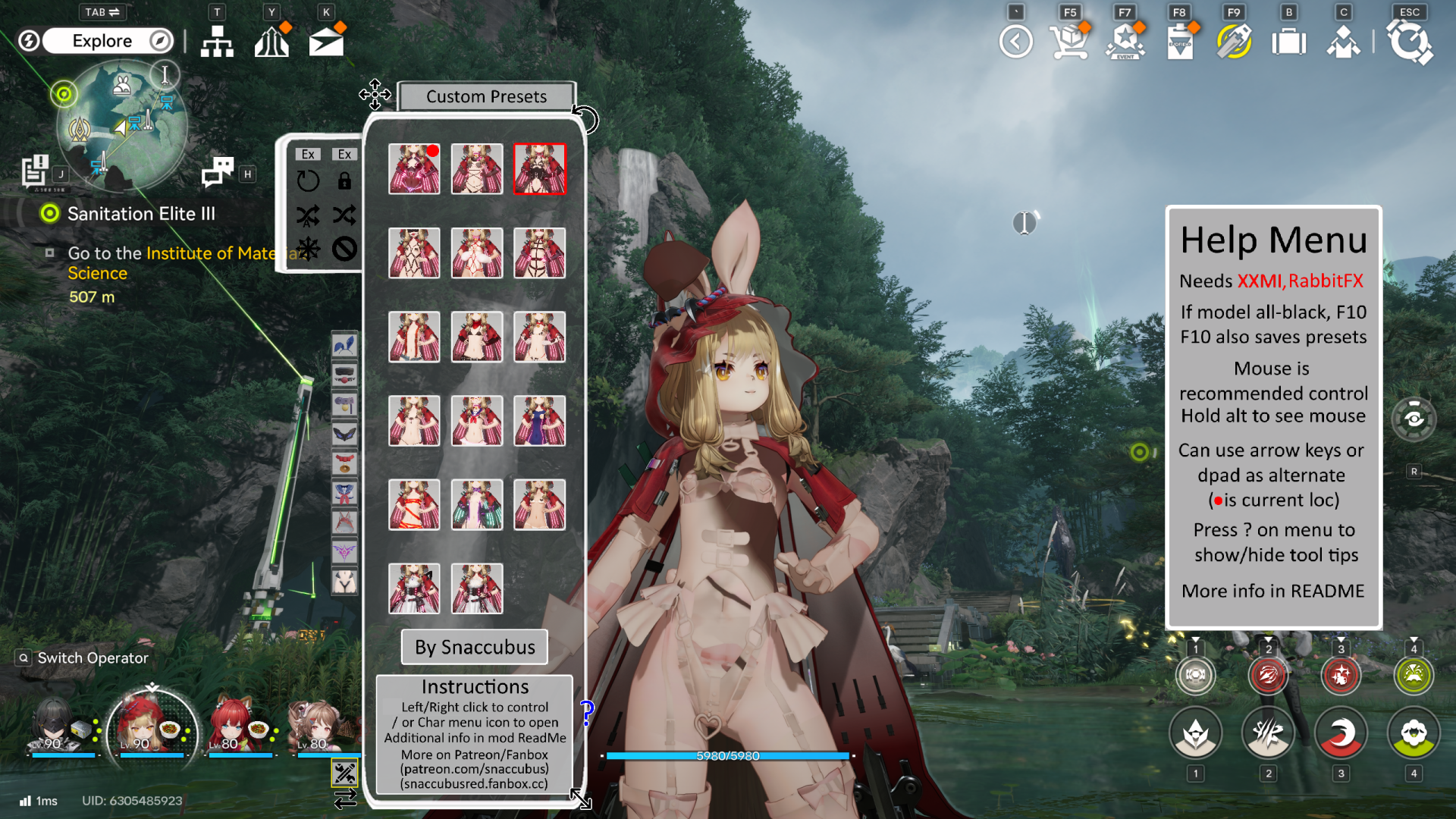Click the Sanitation Elite III mission title
The height and width of the screenshot is (819, 1456).
(x=141, y=214)
